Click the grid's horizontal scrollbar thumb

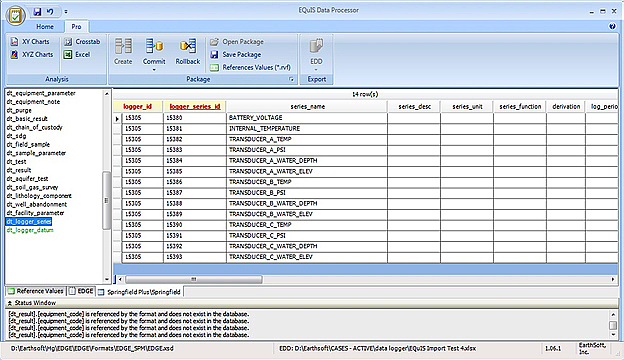coord(194,279)
